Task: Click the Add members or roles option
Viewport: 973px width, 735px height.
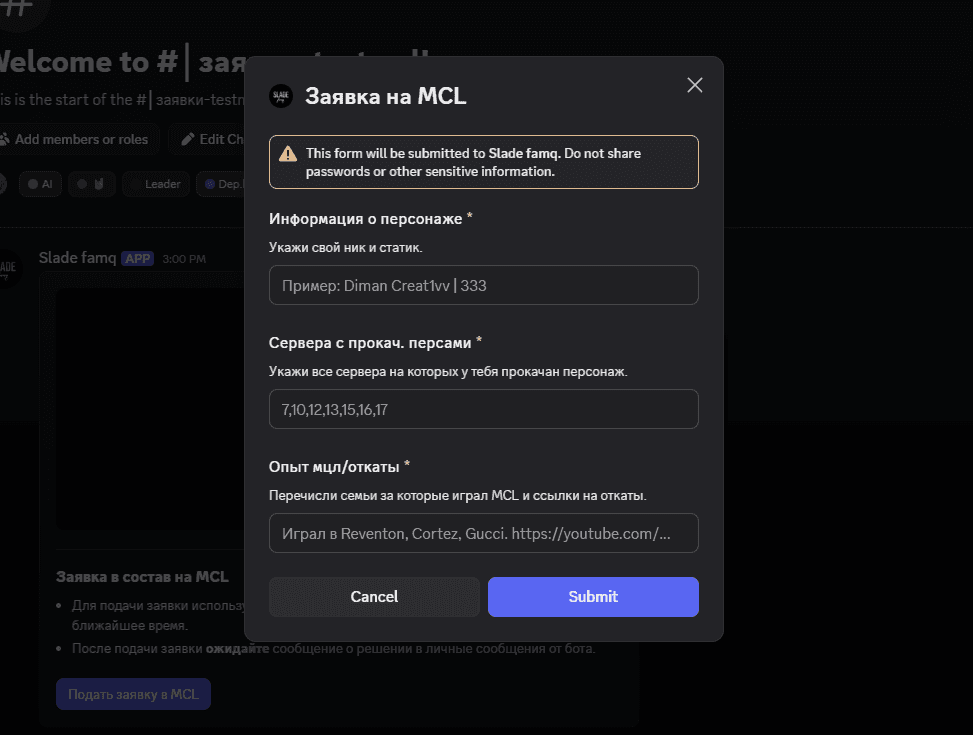Action: pos(80,139)
